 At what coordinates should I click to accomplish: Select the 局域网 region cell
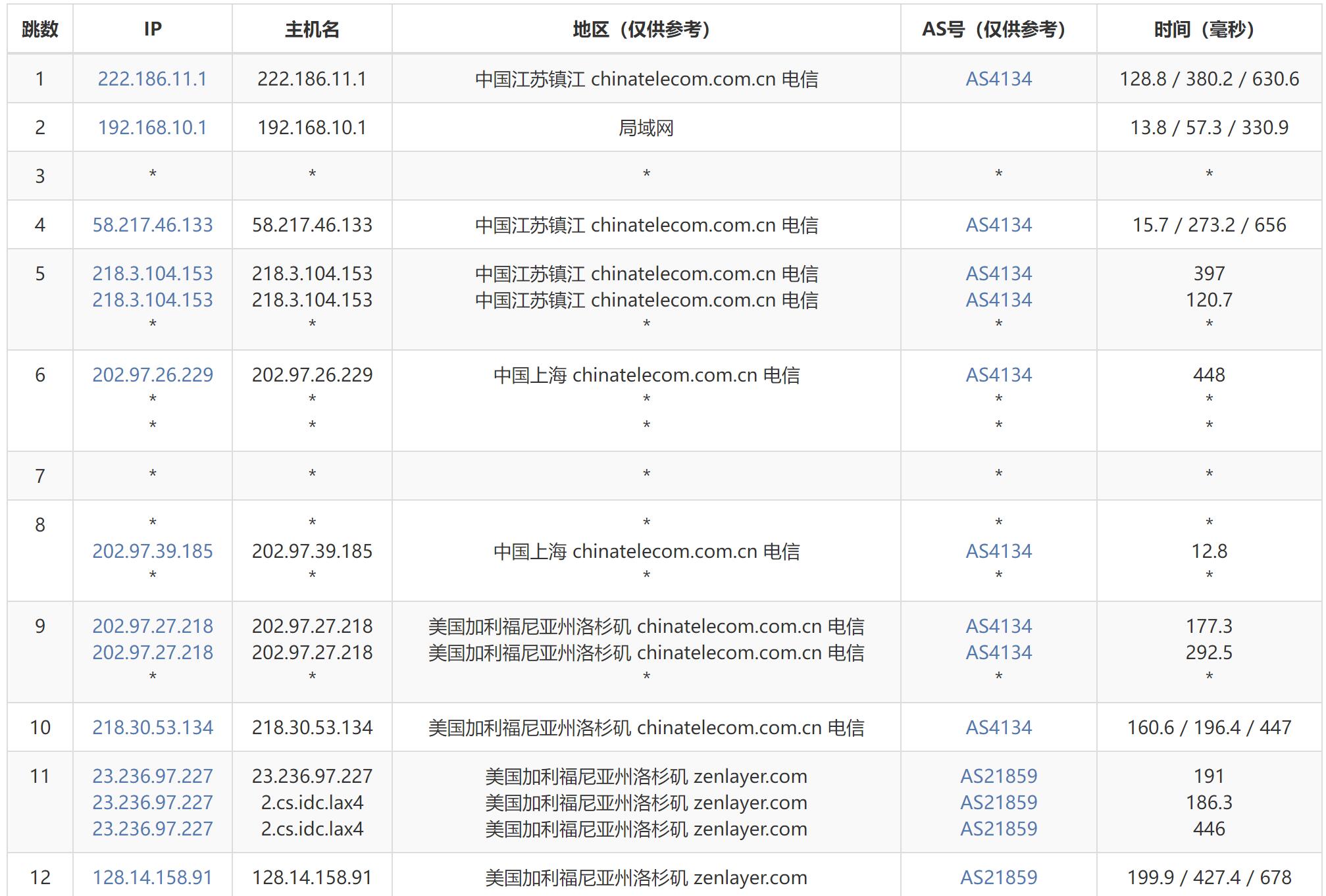(646, 128)
